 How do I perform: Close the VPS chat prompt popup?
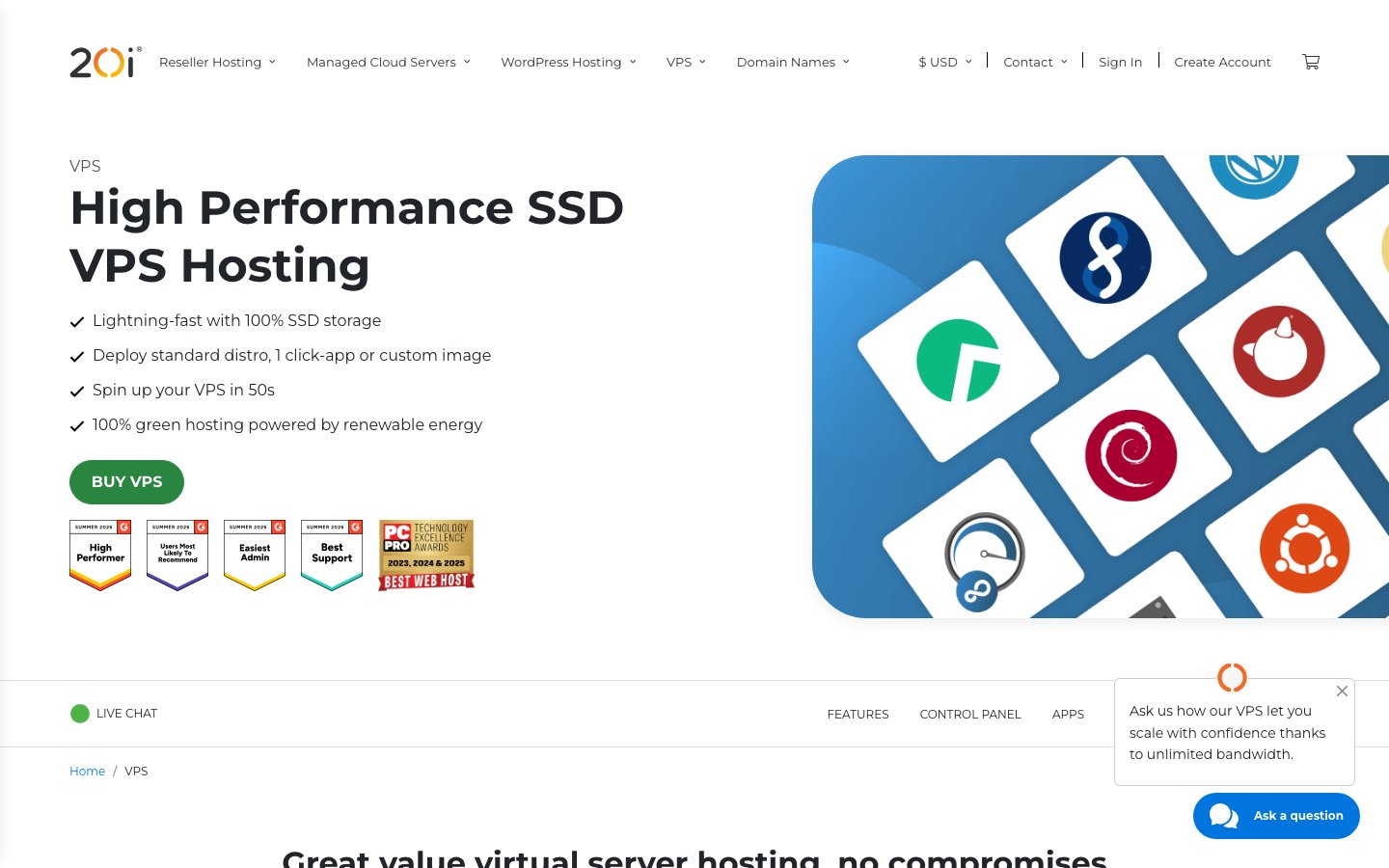pyautogui.click(x=1342, y=692)
